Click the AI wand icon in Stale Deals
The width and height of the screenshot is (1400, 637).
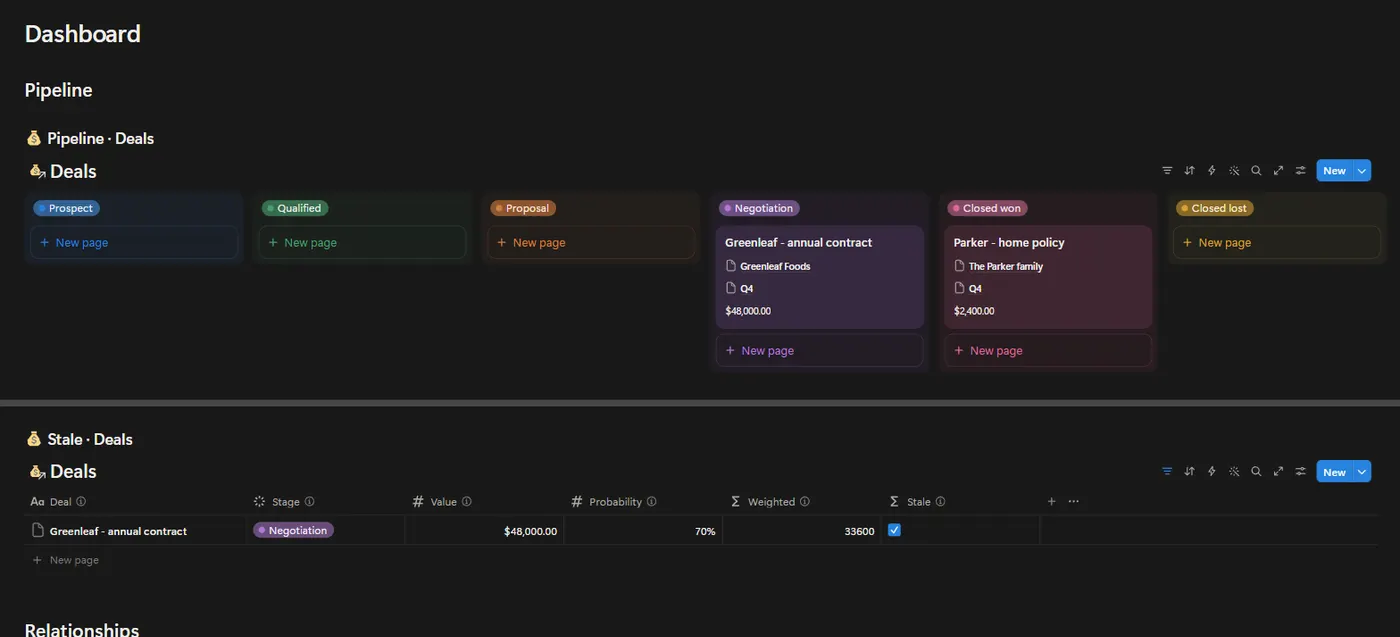(1234, 471)
